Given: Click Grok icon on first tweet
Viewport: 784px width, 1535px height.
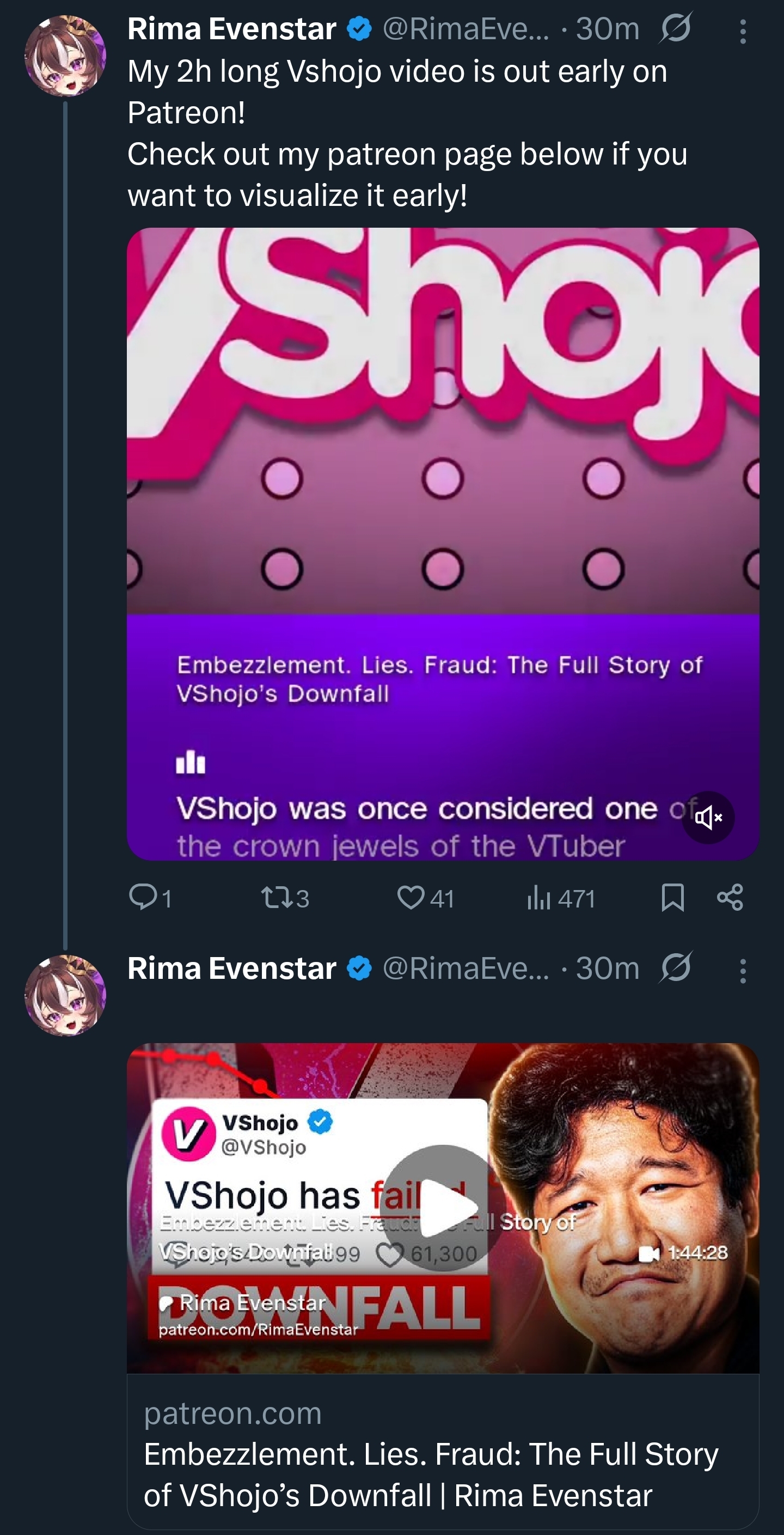Looking at the screenshot, I should coord(676,29).
